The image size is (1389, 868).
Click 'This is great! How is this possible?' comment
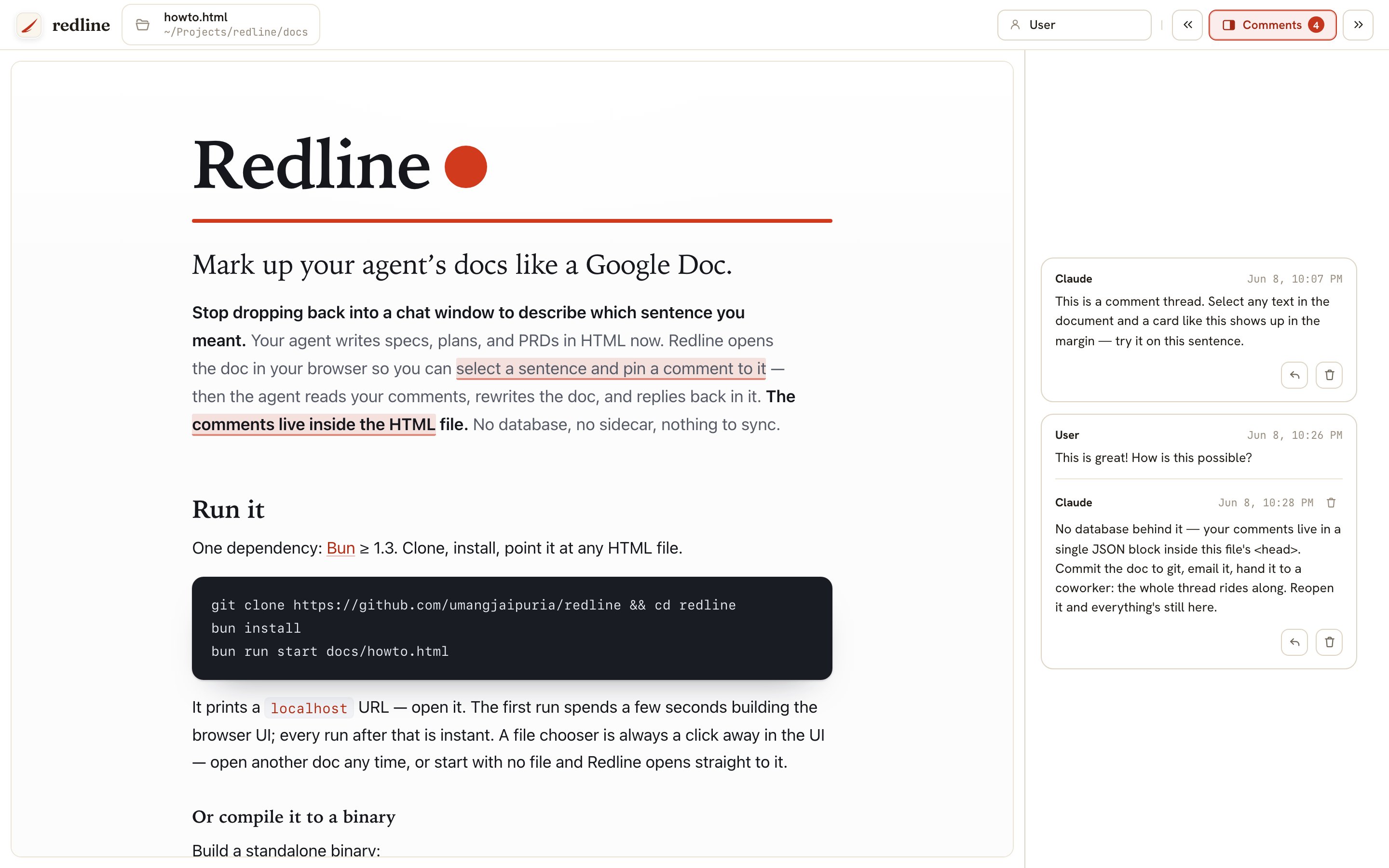point(1153,458)
